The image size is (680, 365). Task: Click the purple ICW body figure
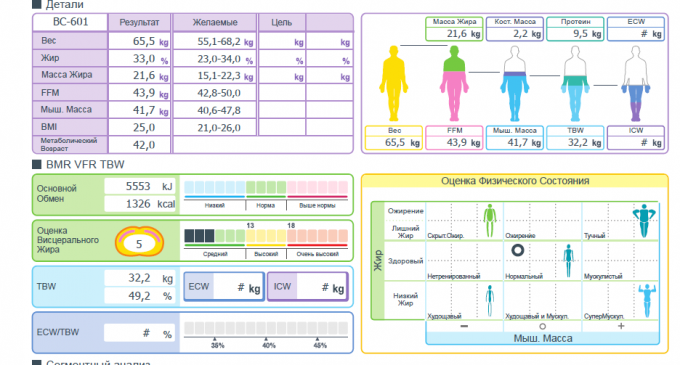[635, 83]
